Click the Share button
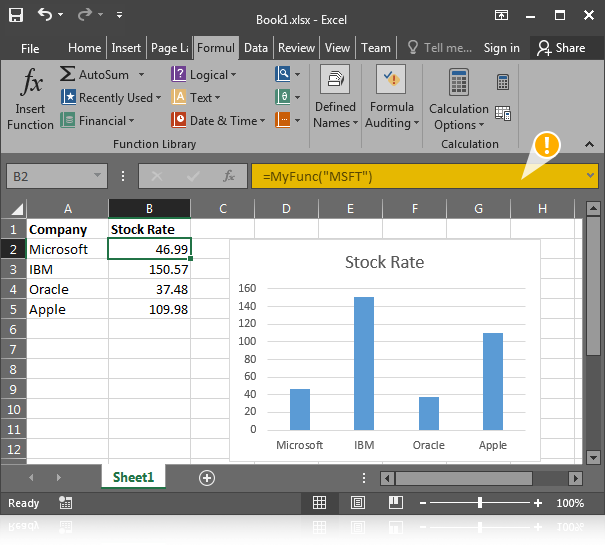The height and width of the screenshot is (545, 605). (x=561, y=48)
